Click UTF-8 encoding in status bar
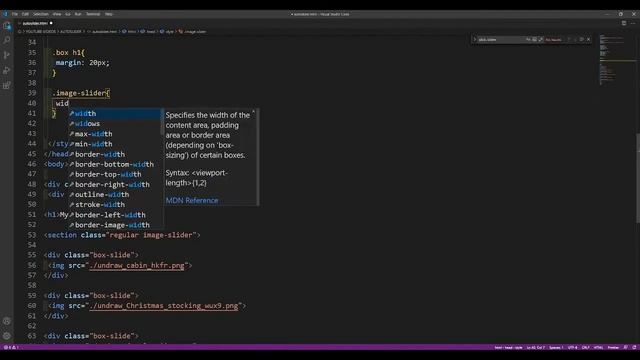 [573, 347]
